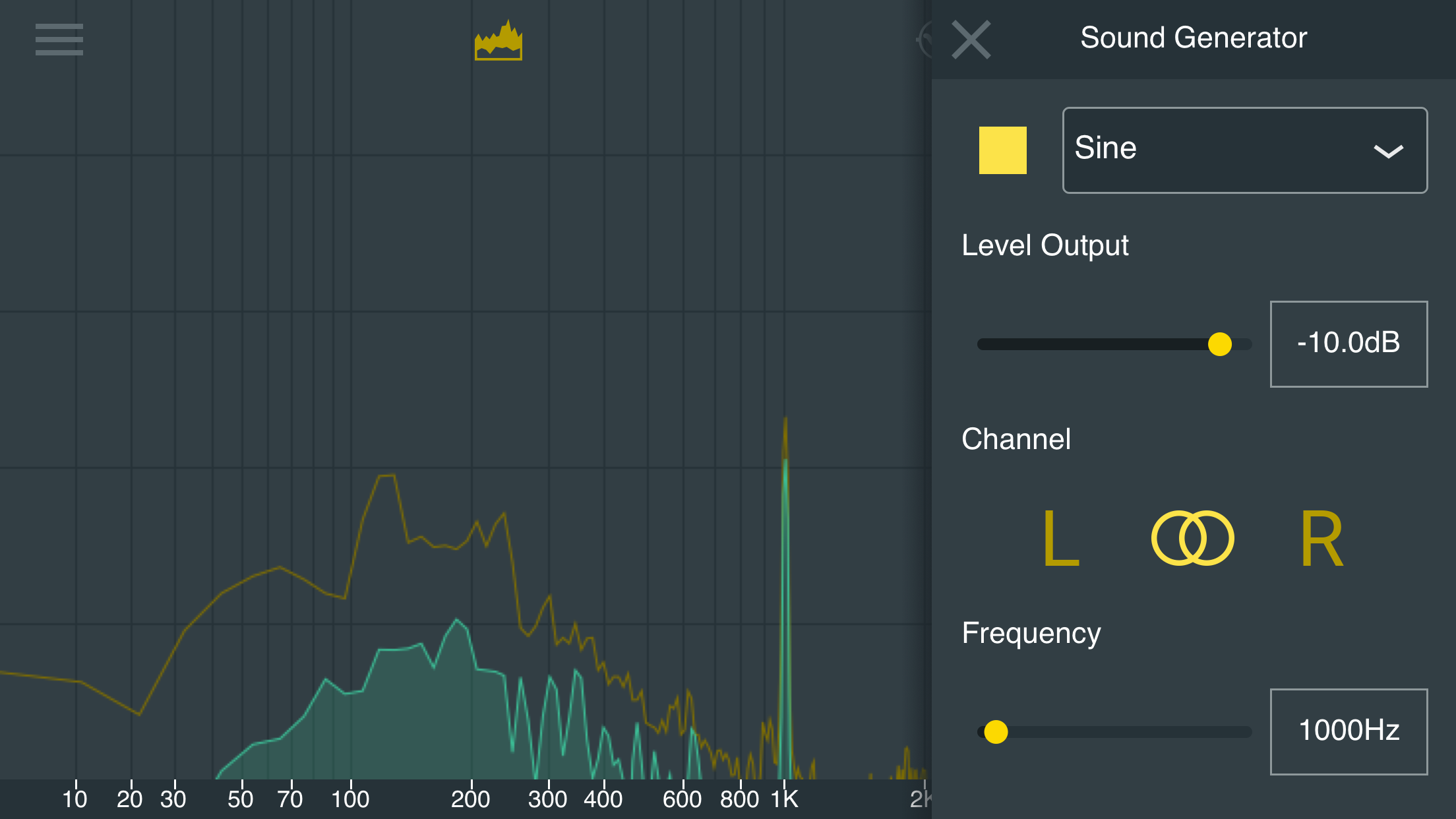Click the partially hidden icon beside close
1456x819 pixels.
point(925,41)
